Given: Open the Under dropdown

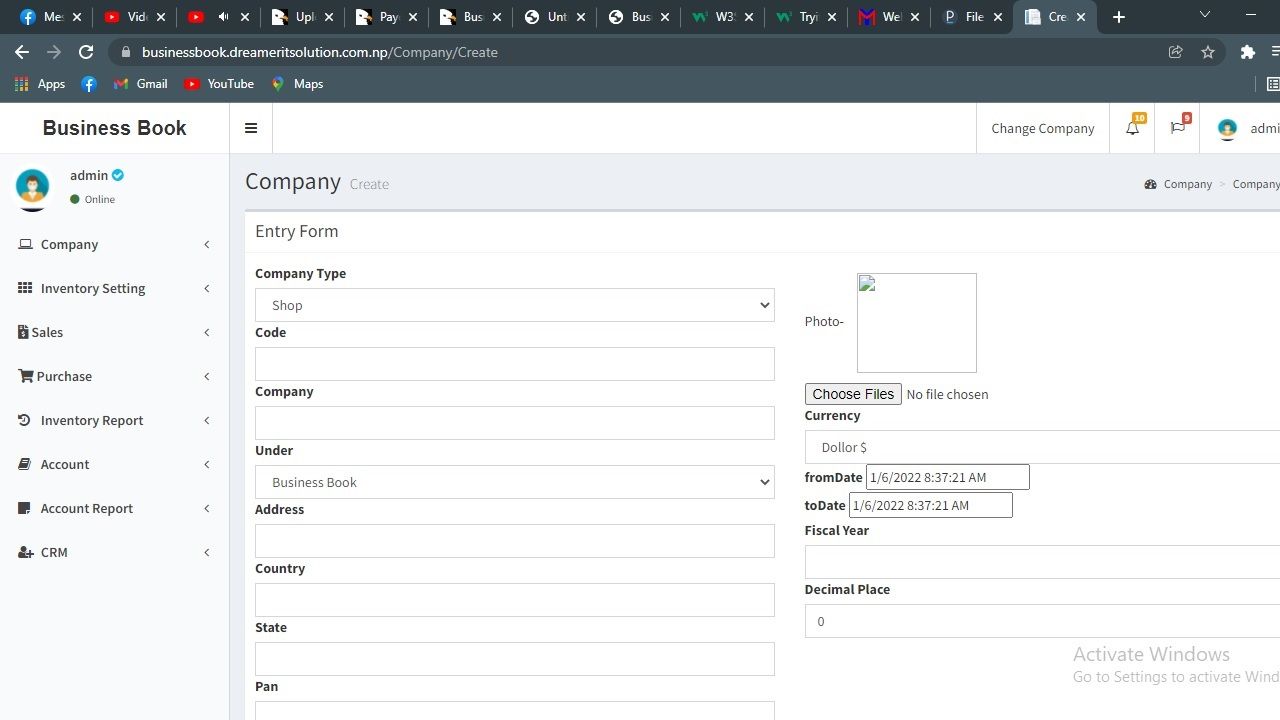Looking at the screenshot, I should (x=514, y=482).
